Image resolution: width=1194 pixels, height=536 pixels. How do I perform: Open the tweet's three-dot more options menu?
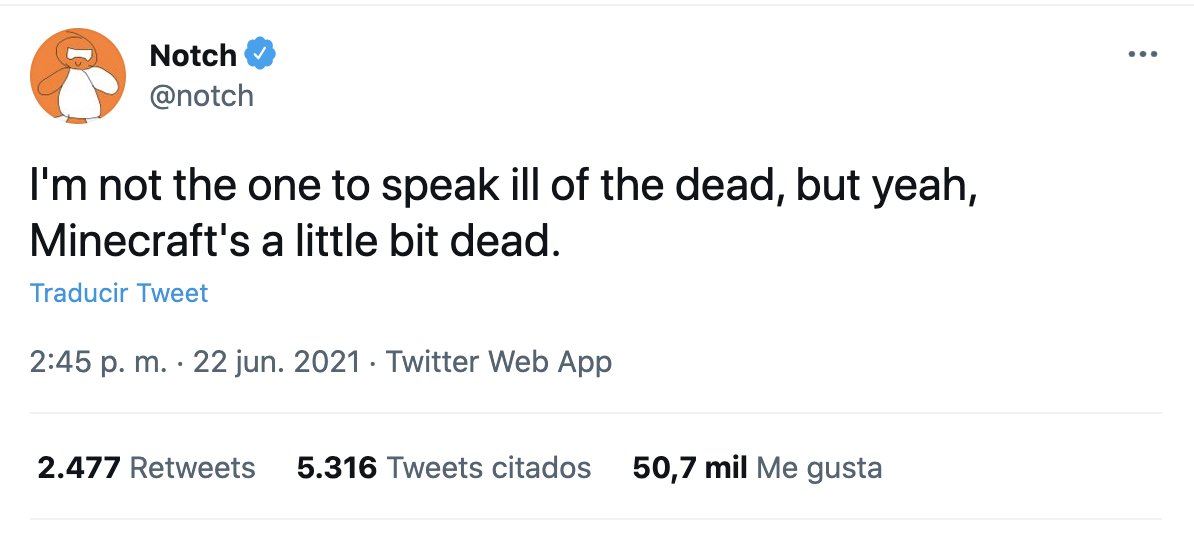click(1141, 54)
